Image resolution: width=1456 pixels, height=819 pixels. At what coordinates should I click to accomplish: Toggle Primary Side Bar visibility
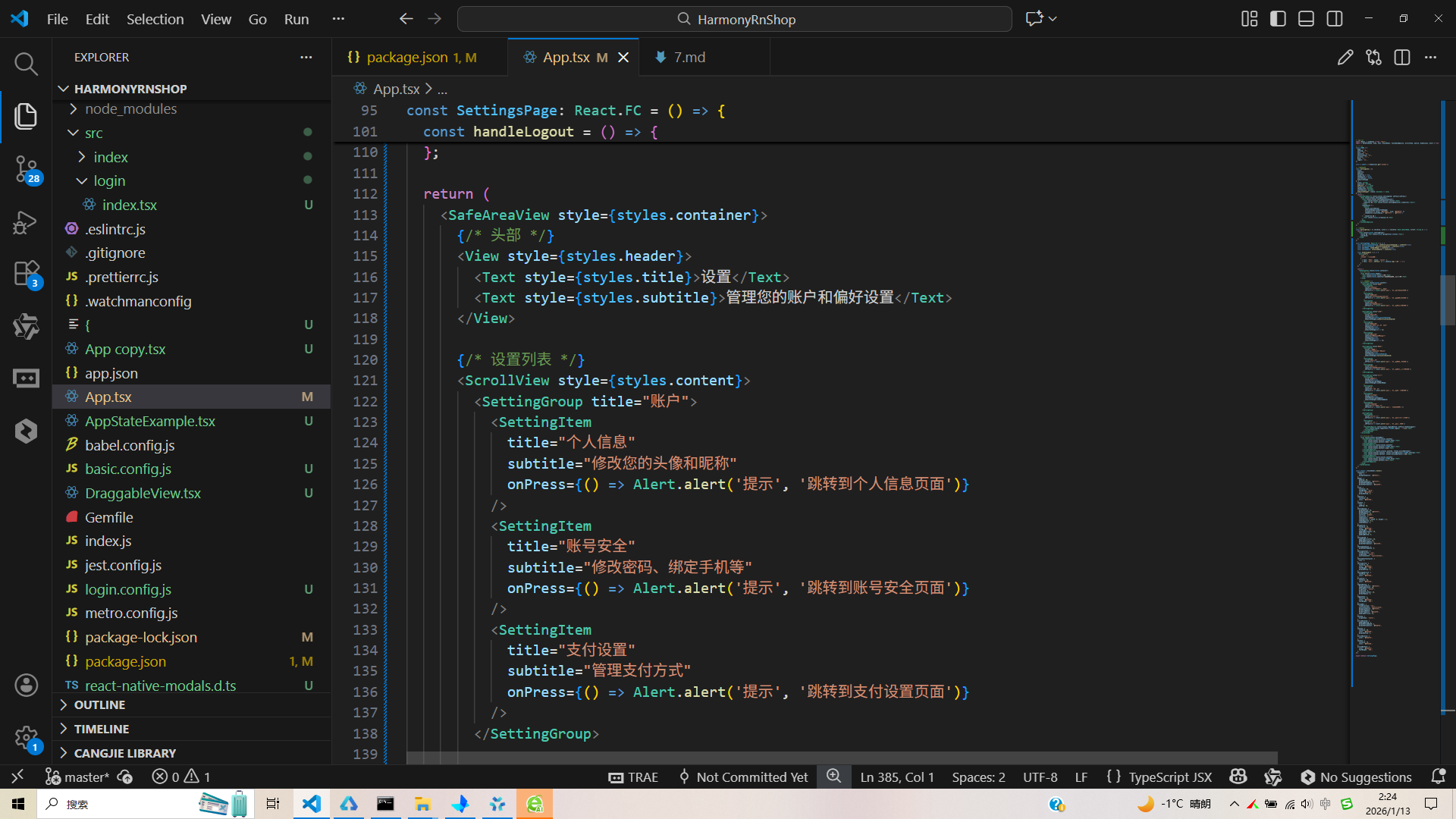pyautogui.click(x=1278, y=19)
